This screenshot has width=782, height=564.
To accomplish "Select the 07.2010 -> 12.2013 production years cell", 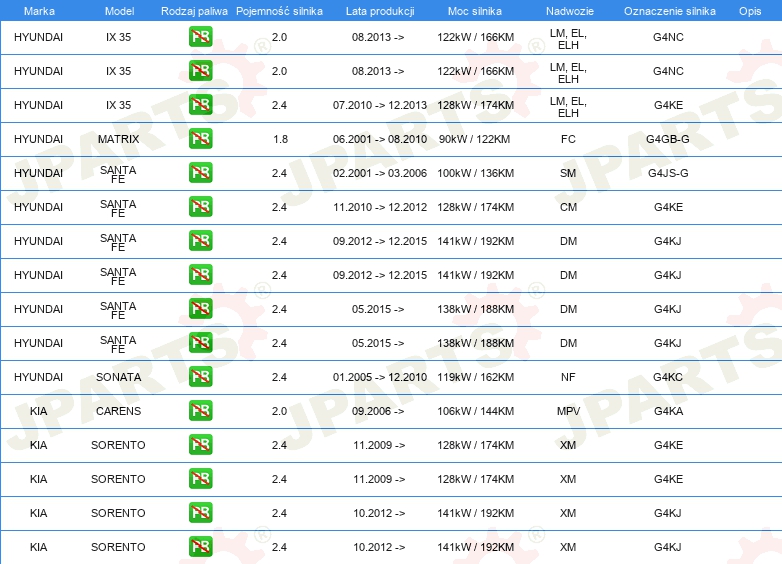I will [x=380, y=105].
